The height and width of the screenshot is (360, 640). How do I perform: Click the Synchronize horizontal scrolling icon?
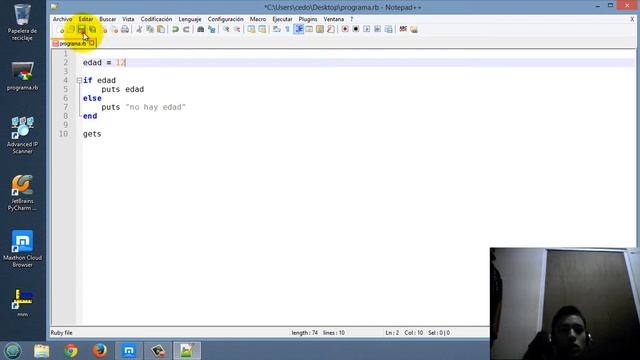[262, 29]
